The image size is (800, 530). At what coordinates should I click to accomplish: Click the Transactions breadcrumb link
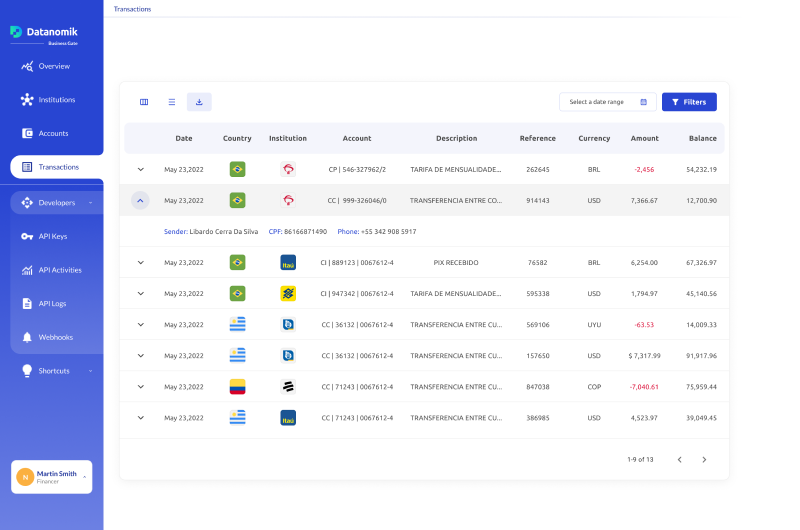tap(132, 9)
